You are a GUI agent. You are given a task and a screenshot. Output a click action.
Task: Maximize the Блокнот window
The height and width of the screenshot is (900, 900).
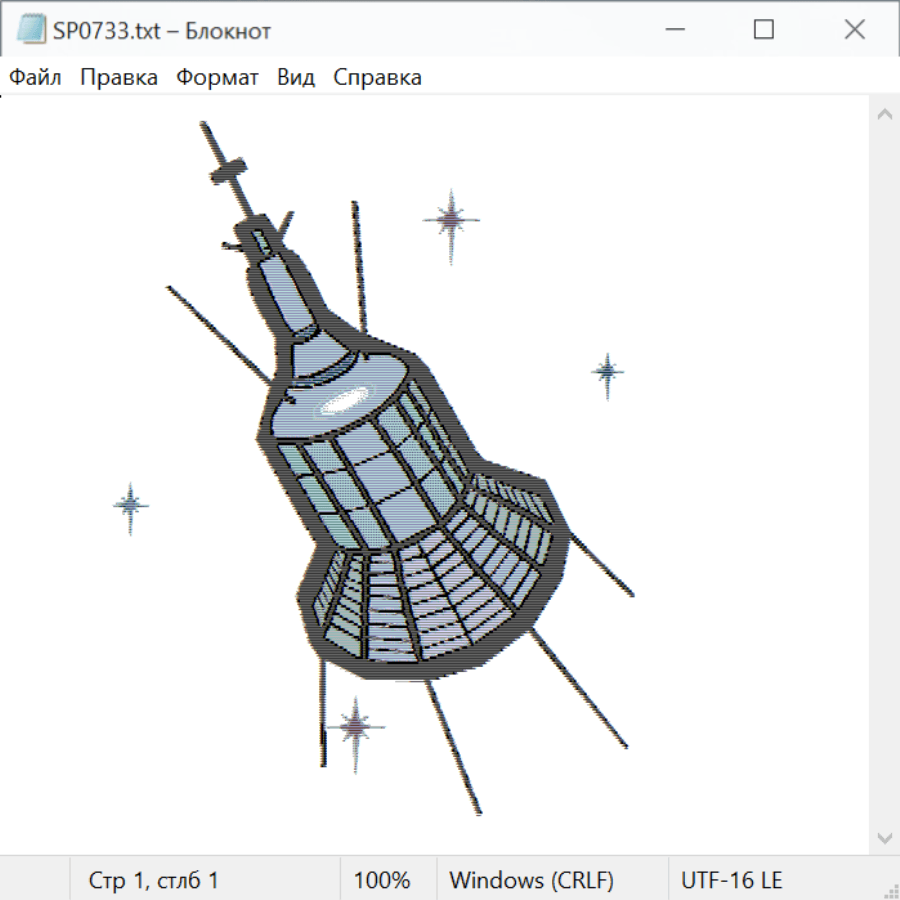click(763, 30)
